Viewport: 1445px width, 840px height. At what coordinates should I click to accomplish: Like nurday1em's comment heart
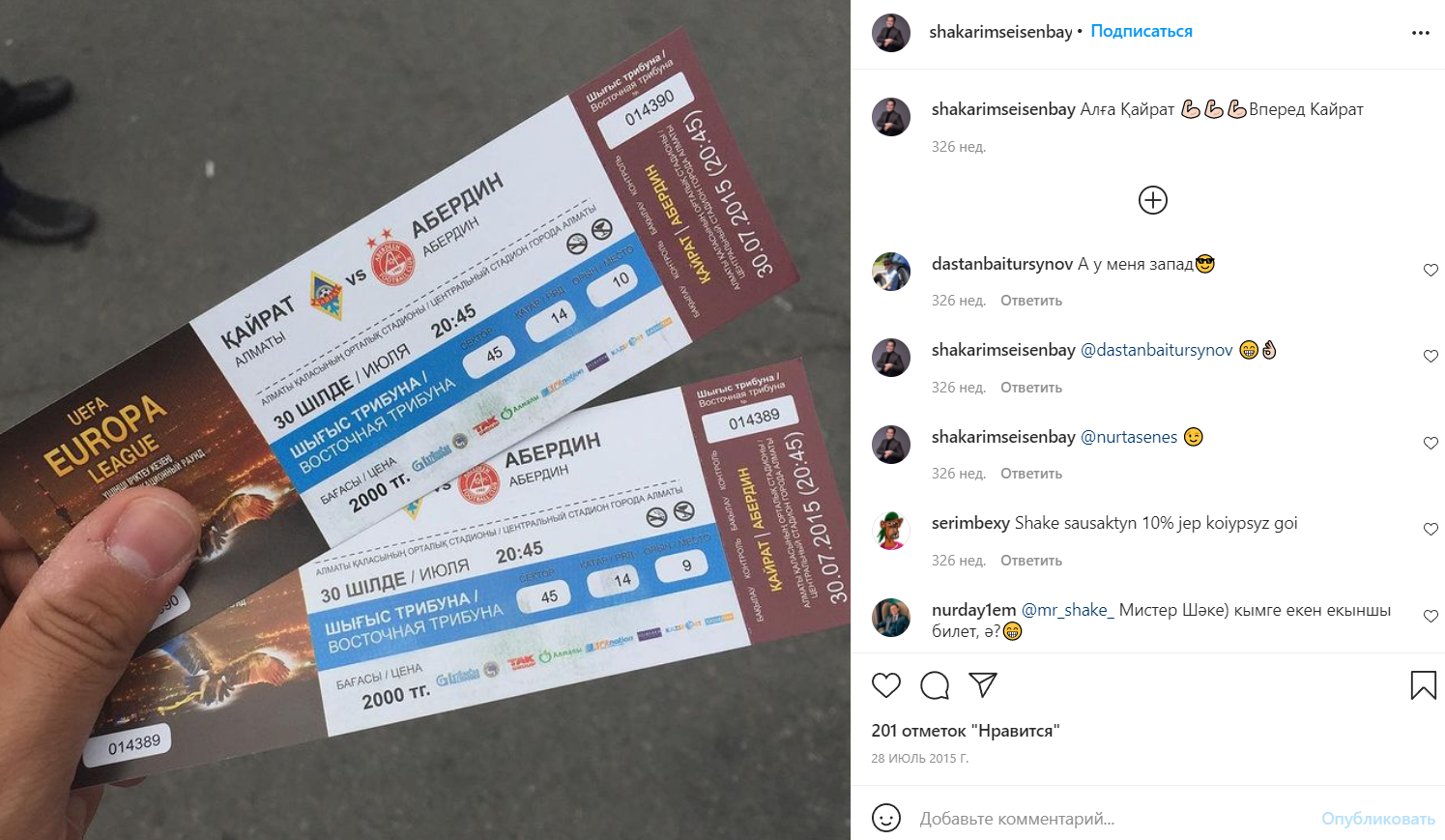1431,617
